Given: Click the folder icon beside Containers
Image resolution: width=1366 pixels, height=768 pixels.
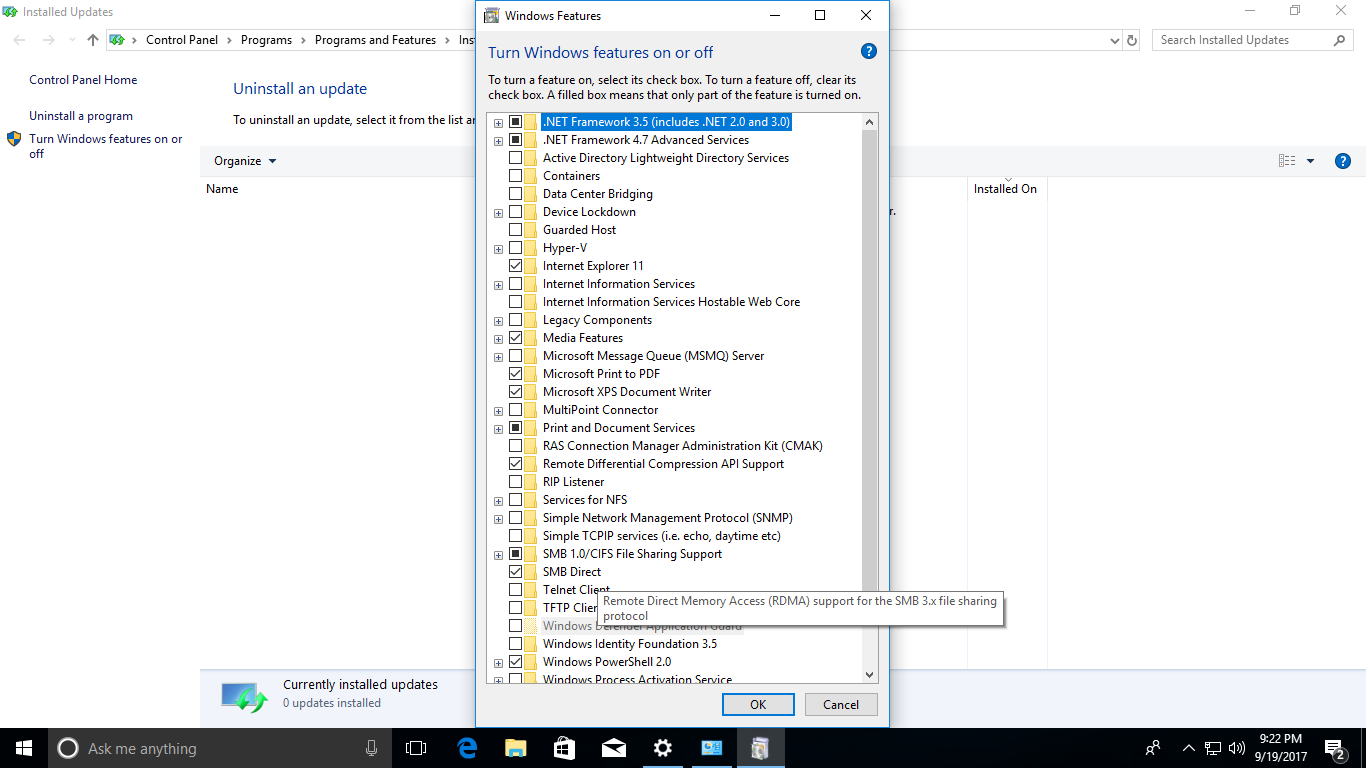Looking at the screenshot, I should click(530, 176).
